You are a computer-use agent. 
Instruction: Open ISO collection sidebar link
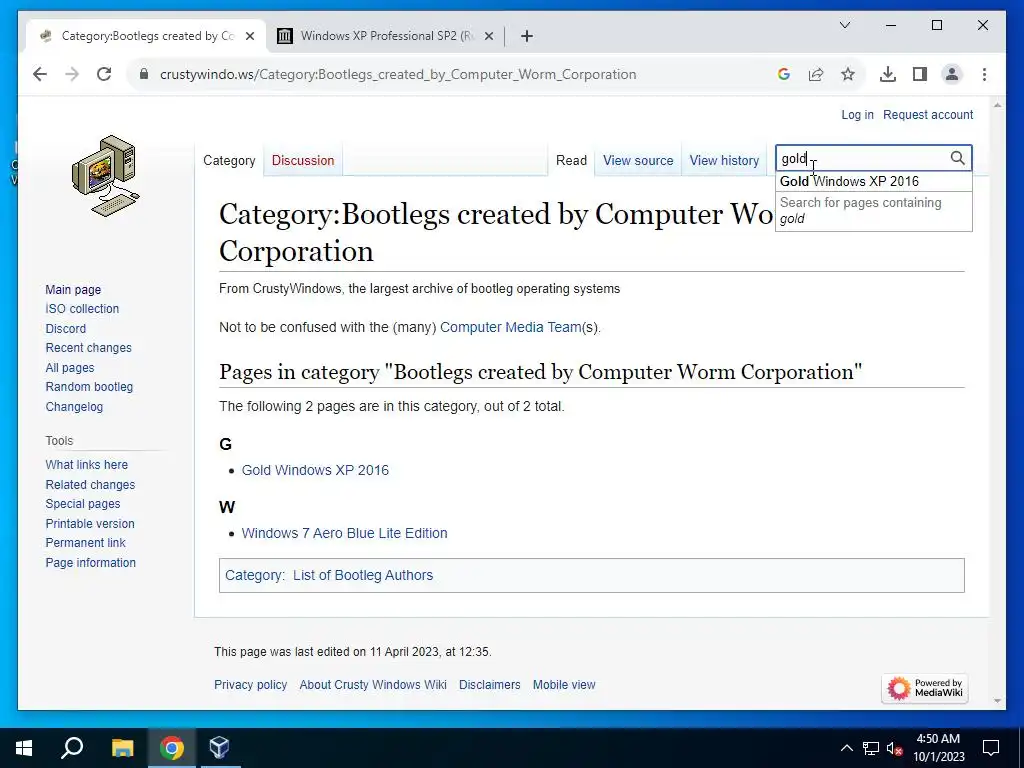(82, 309)
